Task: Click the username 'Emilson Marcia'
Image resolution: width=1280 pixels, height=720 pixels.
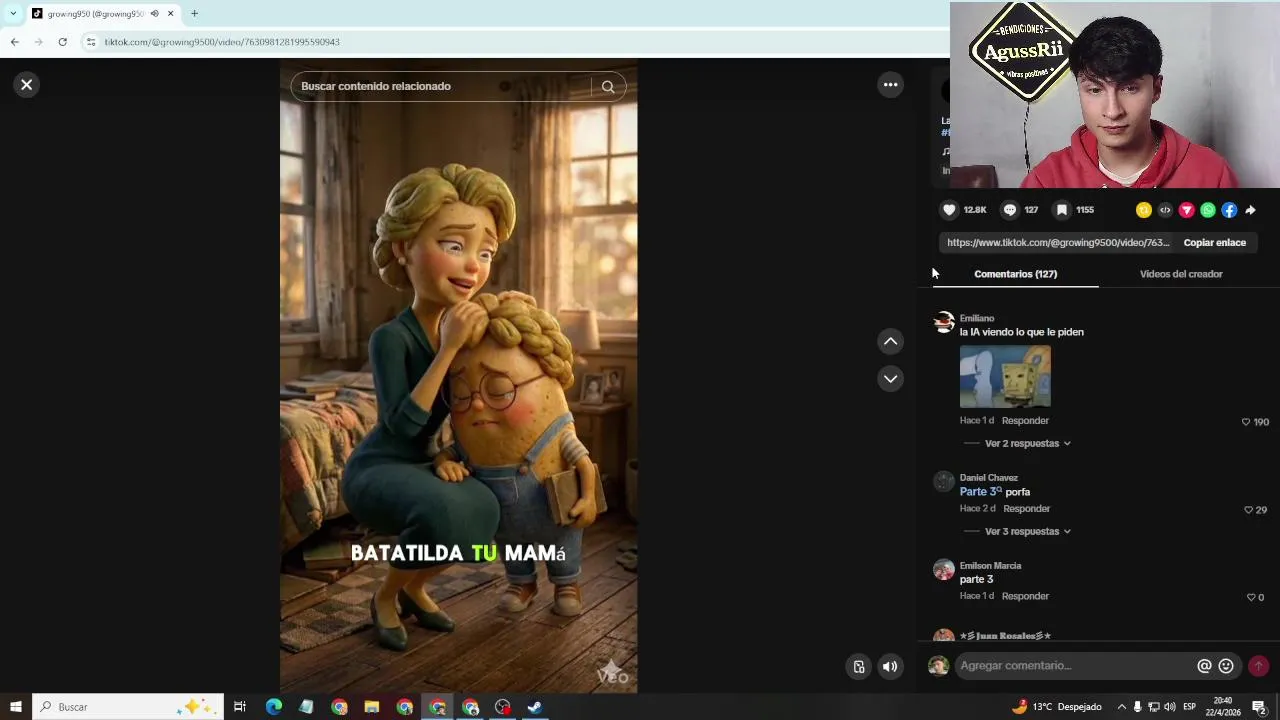Action: click(x=990, y=566)
